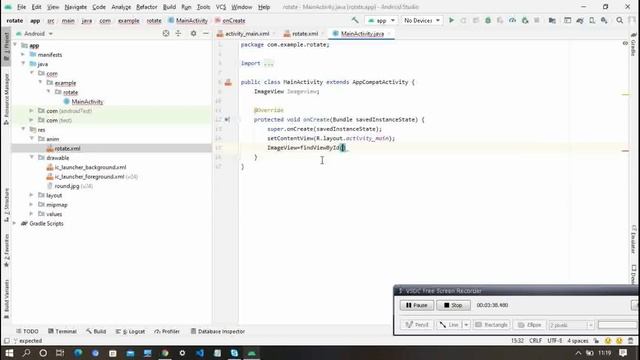The height and width of the screenshot is (360, 640).
Task: Open the app run configuration dropdown
Action: 381,20
